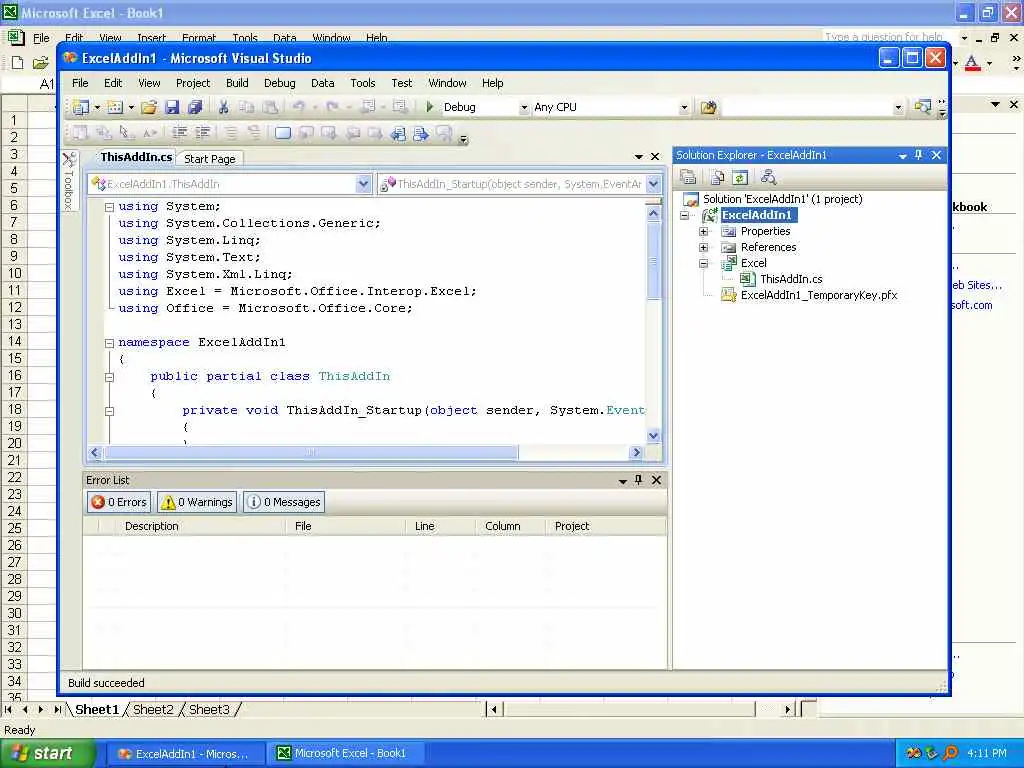Click the Paste icon in toolbar
Viewport: 1024px width, 768px height.
pos(270,107)
